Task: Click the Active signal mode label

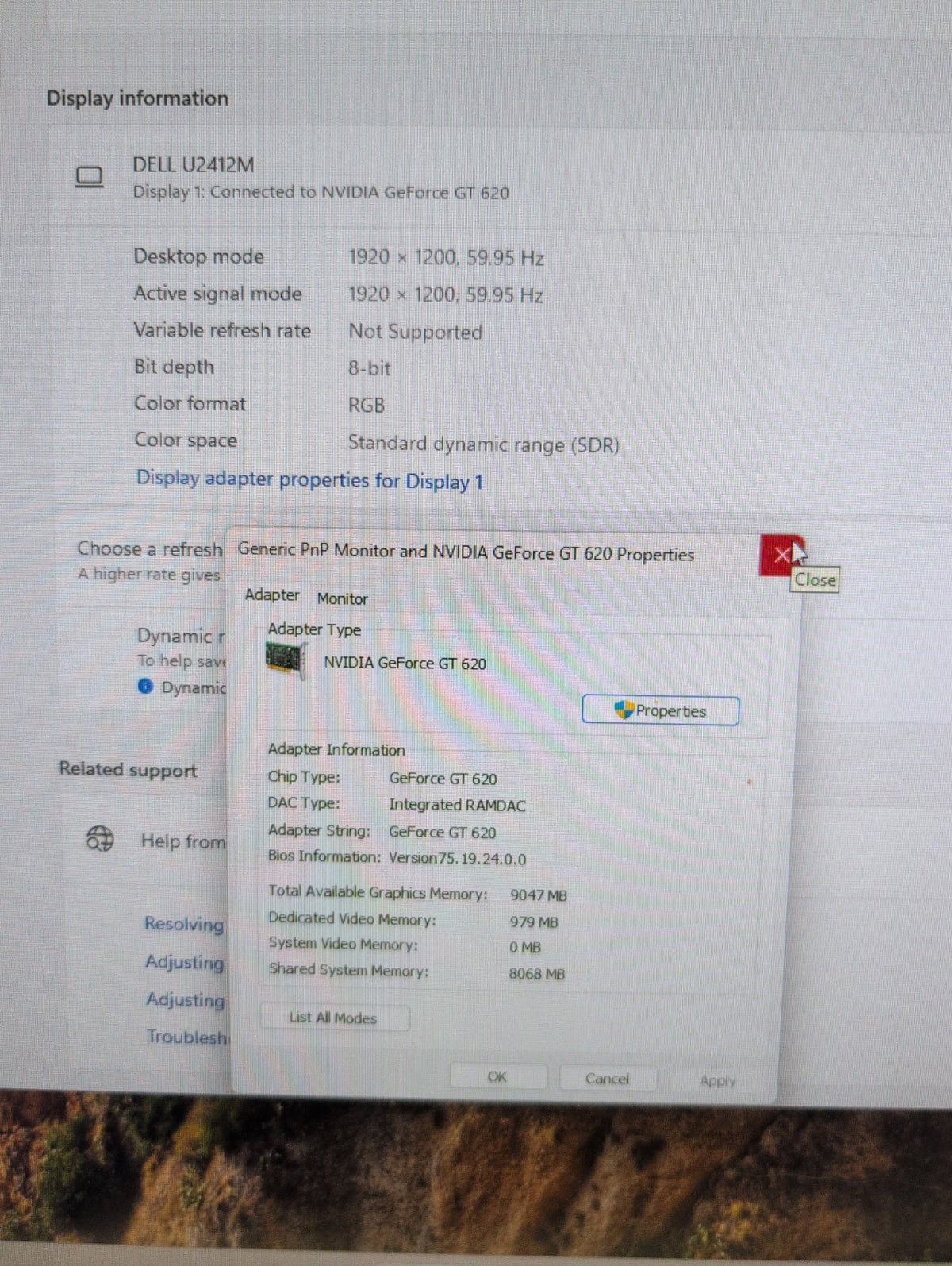Action: pyautogui.click(x=217, y=294)
